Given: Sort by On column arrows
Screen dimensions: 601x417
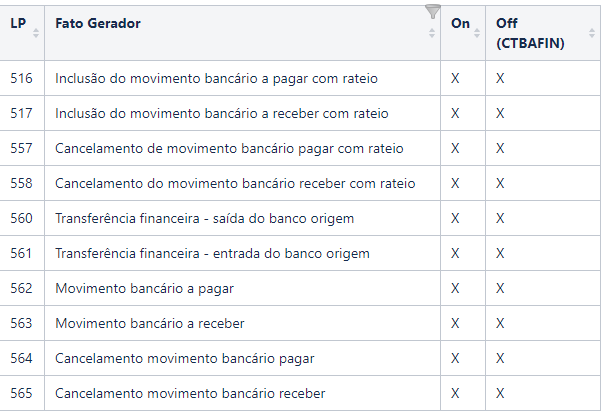Looking at the screenshot, I should click(477, 33).
